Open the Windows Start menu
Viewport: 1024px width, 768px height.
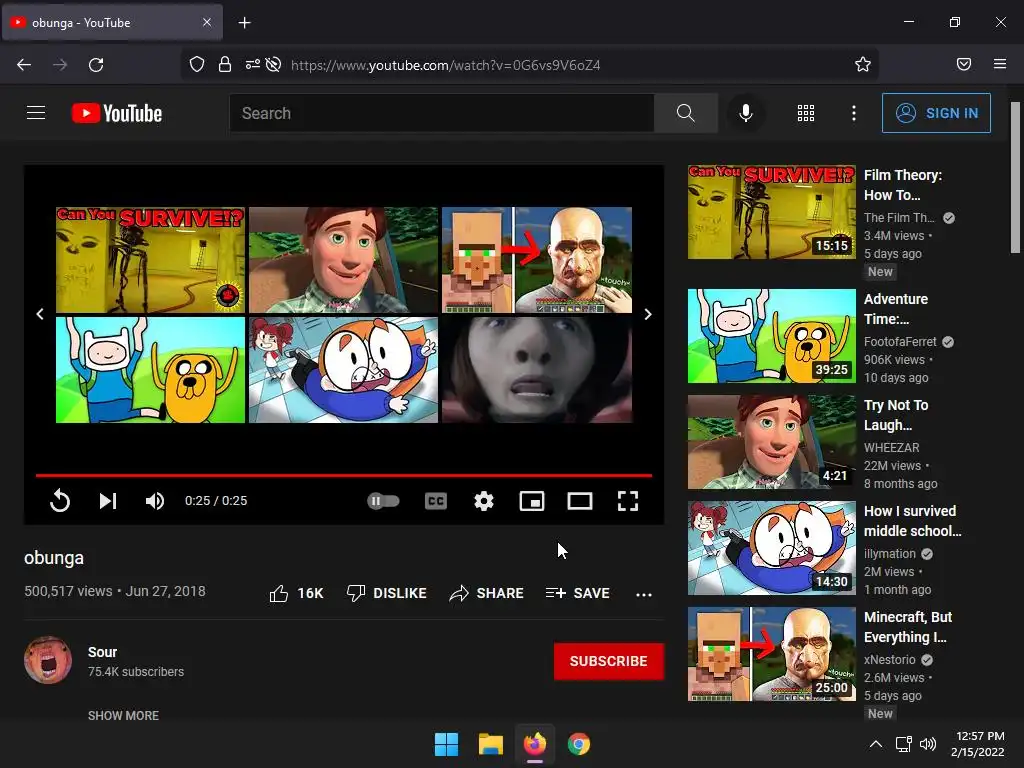[447, 744]
